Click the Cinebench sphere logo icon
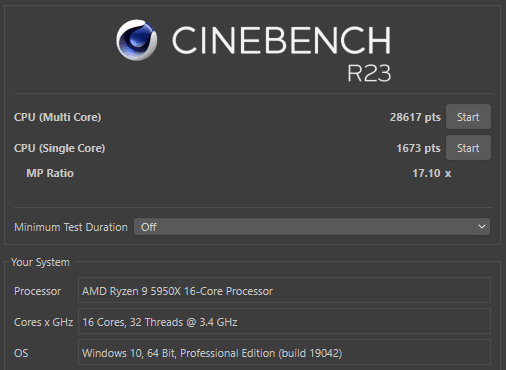The image size is (506, 370). click(137, 40)
